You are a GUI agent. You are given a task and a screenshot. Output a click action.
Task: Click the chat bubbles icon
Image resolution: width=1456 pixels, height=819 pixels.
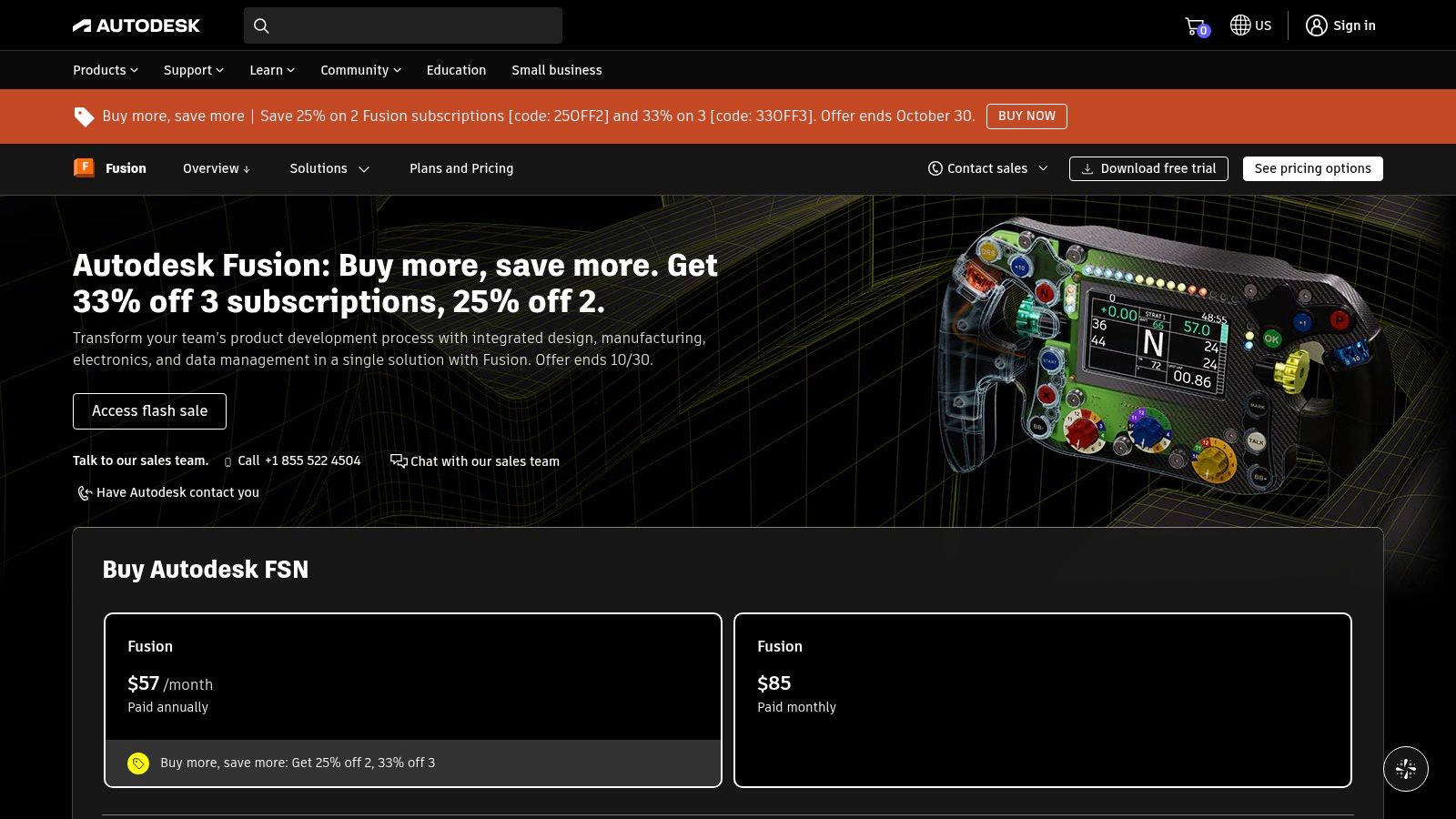pos(399,460)
